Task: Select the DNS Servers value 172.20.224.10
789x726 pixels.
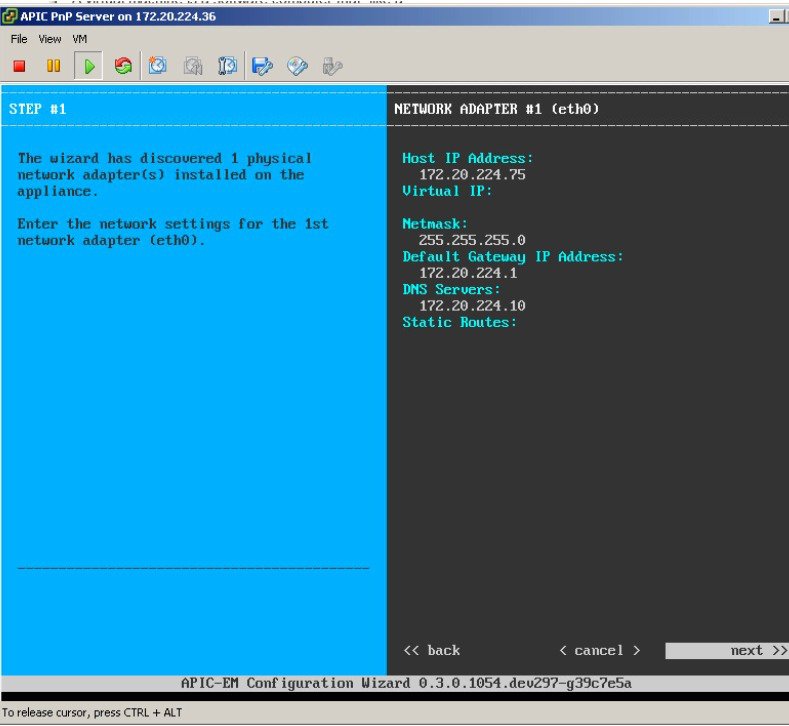Action: [x=472, y=305]
